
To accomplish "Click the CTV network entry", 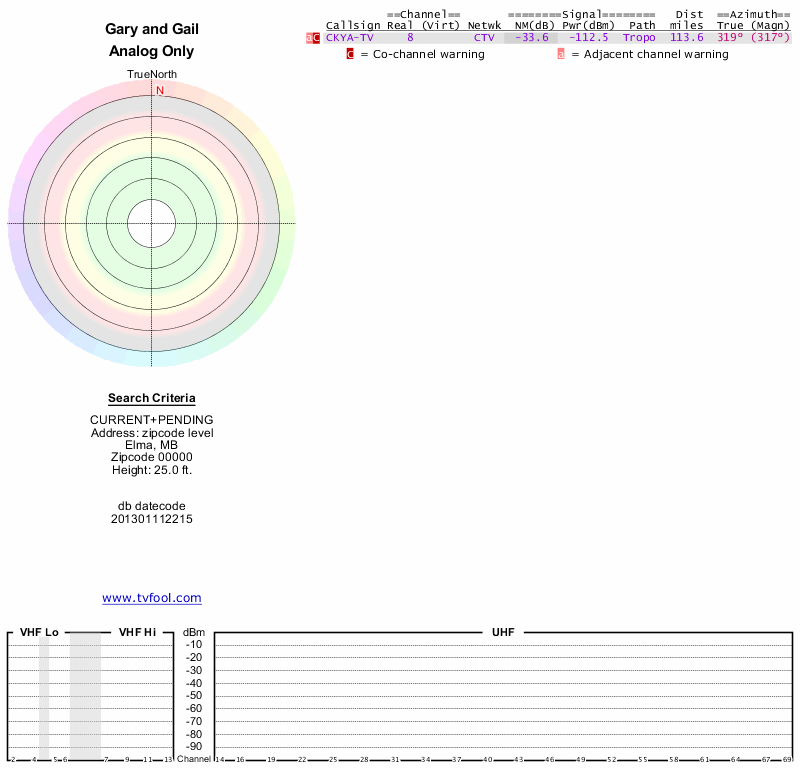I will (484, 38).
